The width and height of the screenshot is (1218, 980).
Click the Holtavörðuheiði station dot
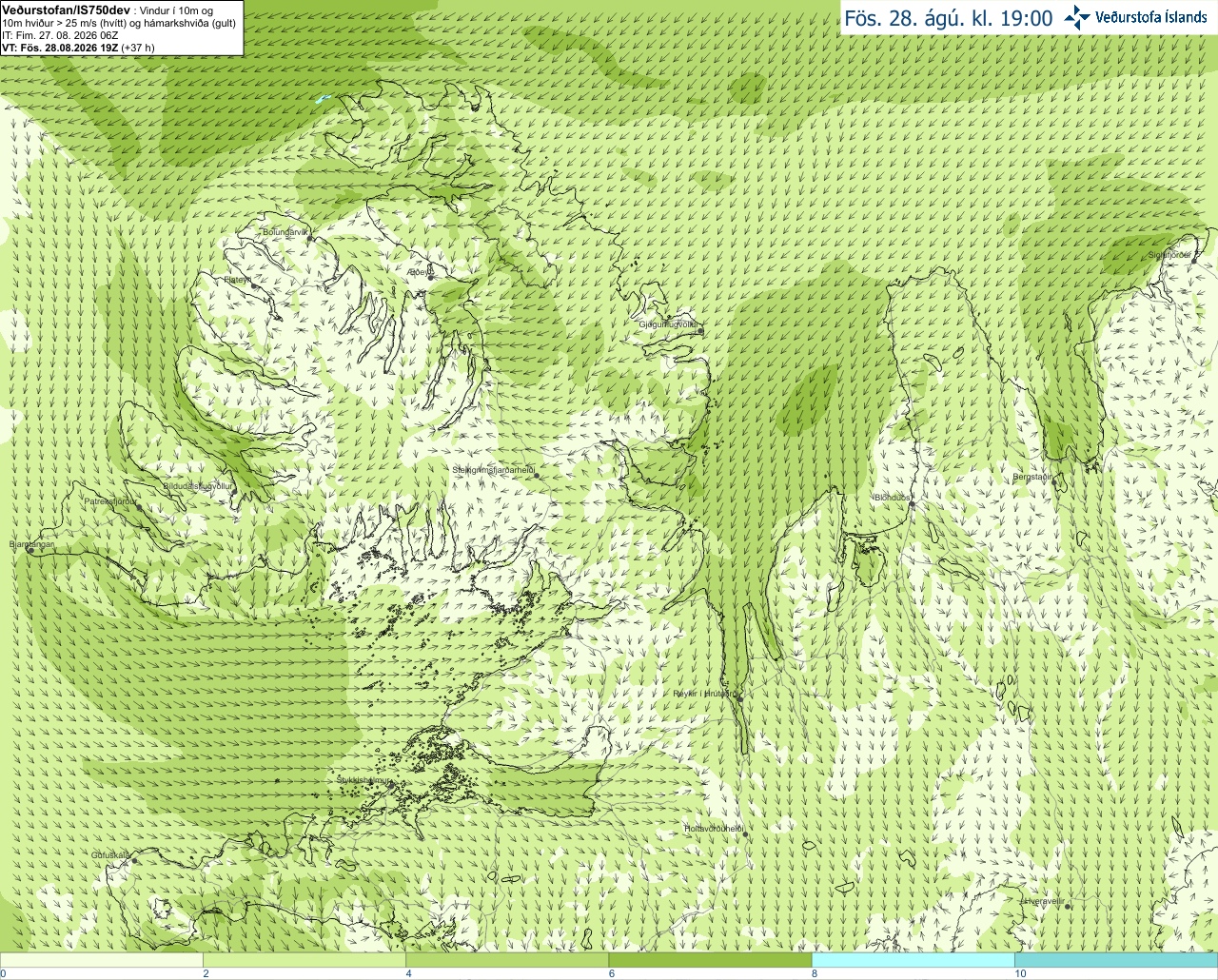[746, 834]
